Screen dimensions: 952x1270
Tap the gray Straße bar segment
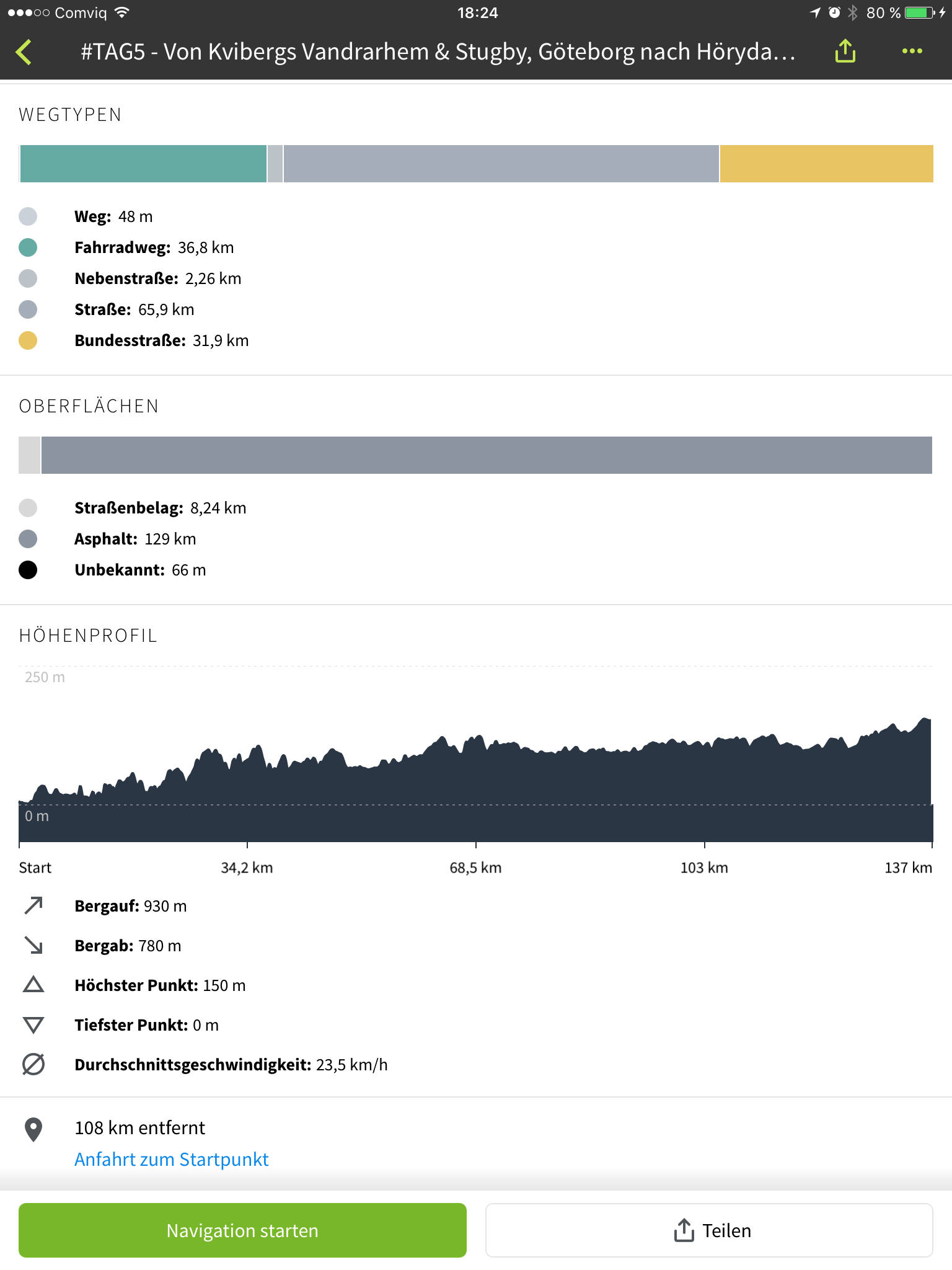(501, 164)
